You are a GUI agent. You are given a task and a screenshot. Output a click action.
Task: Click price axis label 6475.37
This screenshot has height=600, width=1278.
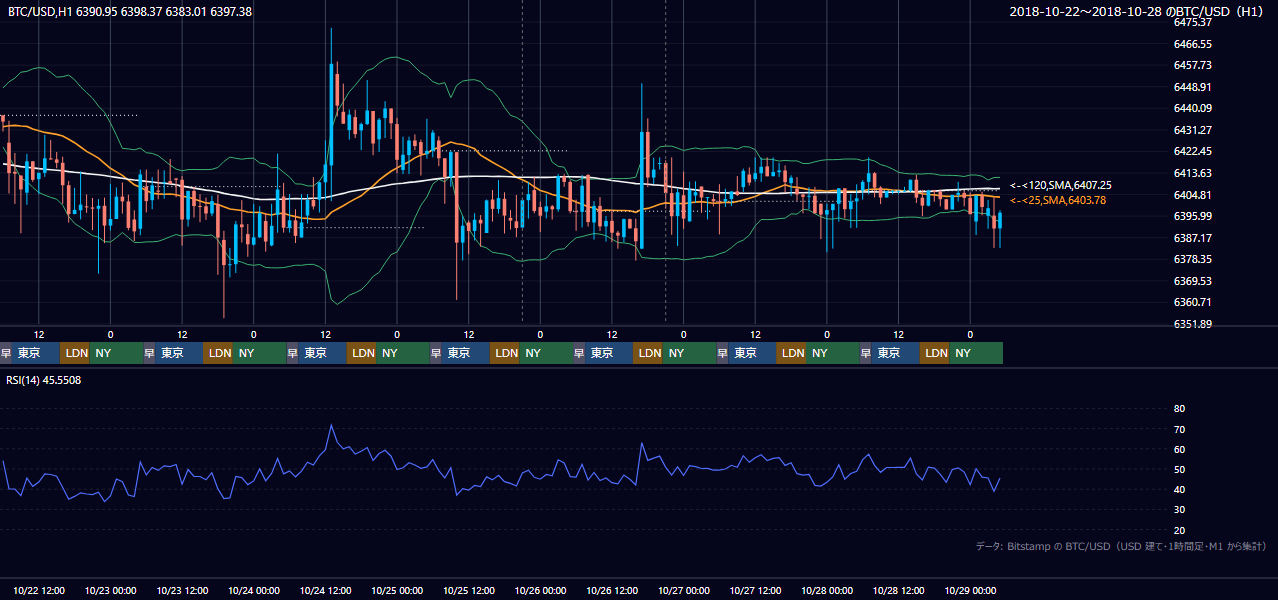coord(1193,23)
